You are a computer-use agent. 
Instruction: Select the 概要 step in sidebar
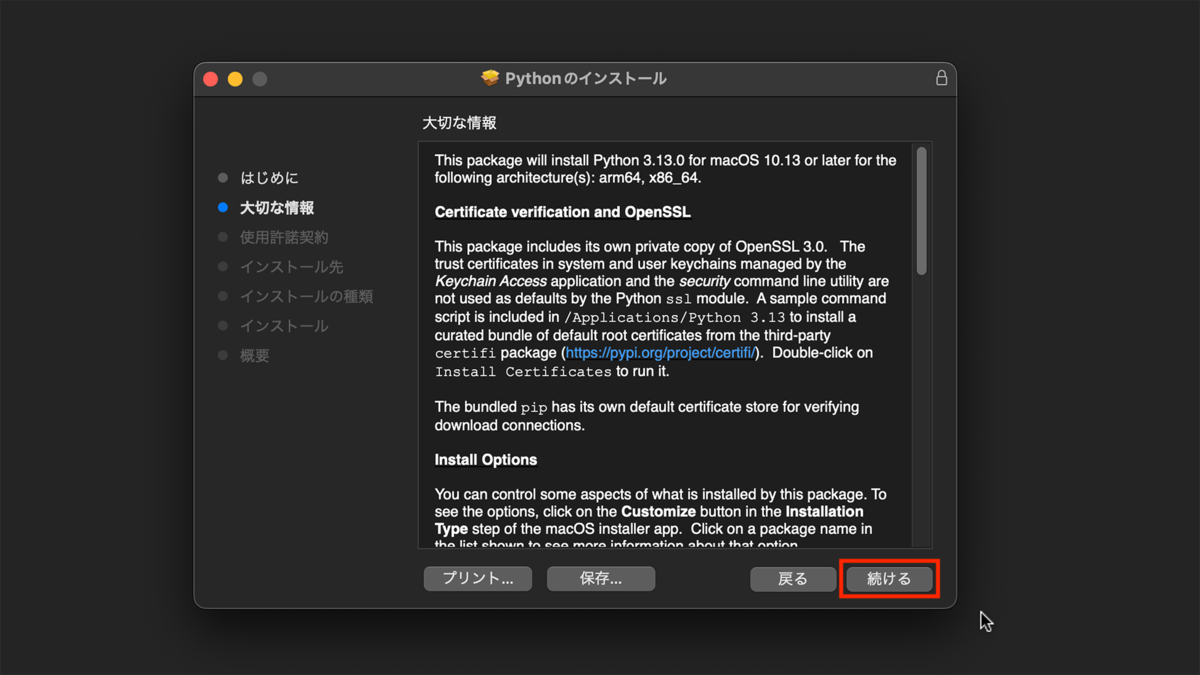255,355
